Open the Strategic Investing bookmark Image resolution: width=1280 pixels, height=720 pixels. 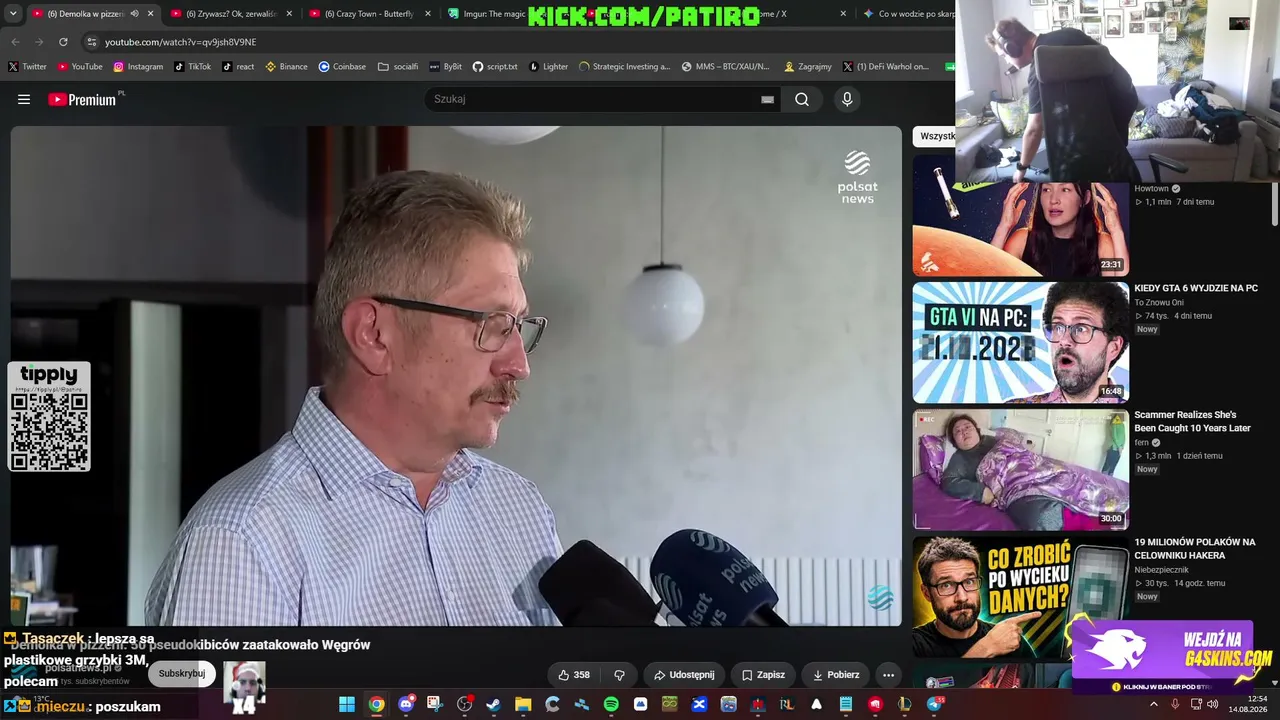[625, 67]
